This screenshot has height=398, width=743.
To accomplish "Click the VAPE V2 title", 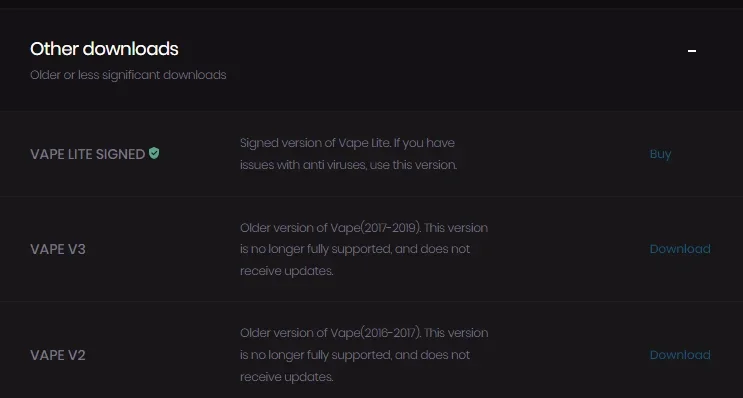I will point(58,355).
